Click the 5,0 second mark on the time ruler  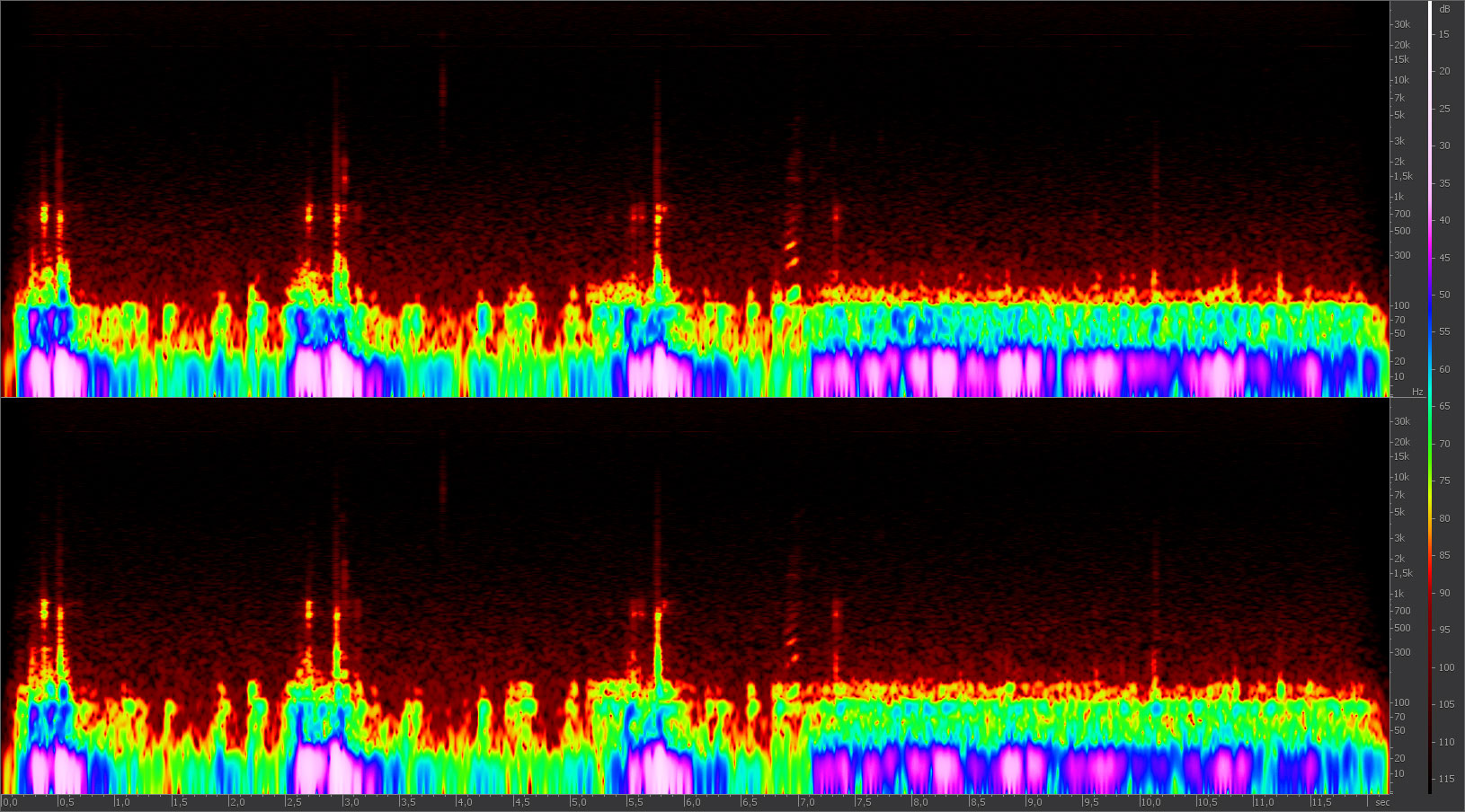point(579,802)
